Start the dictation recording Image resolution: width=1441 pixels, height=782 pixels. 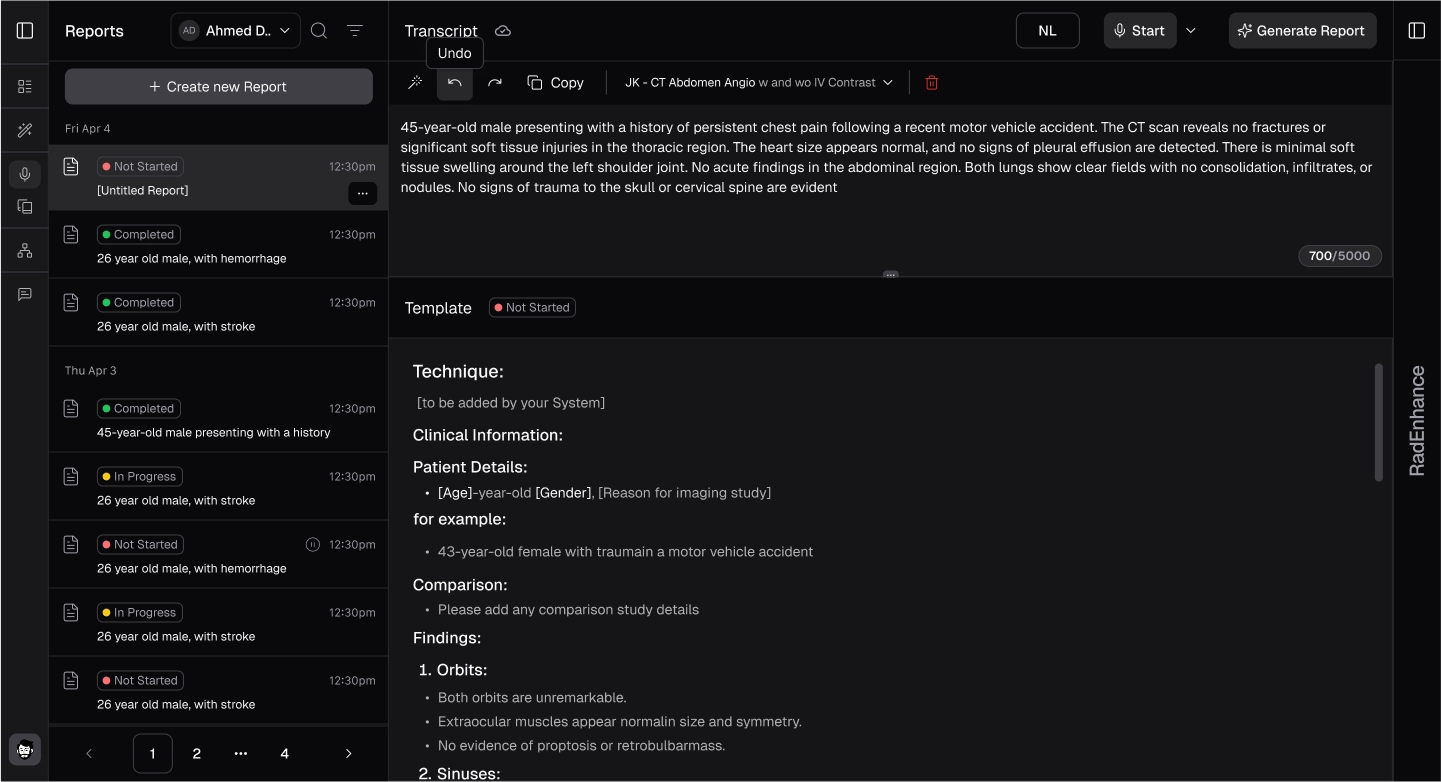tap(1140, 31)
